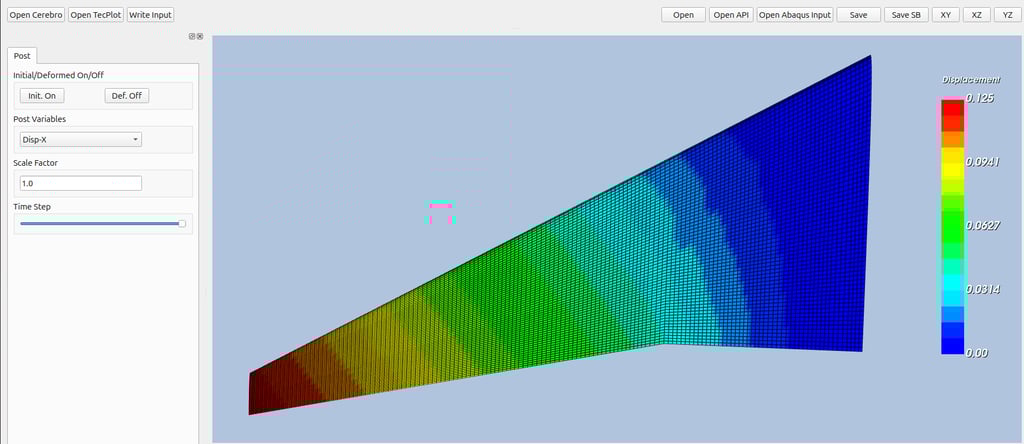Image resolution: width=1024 pixels, height=444 pixels.
Task: Click the Open button in the top bar
Action: 683,15
